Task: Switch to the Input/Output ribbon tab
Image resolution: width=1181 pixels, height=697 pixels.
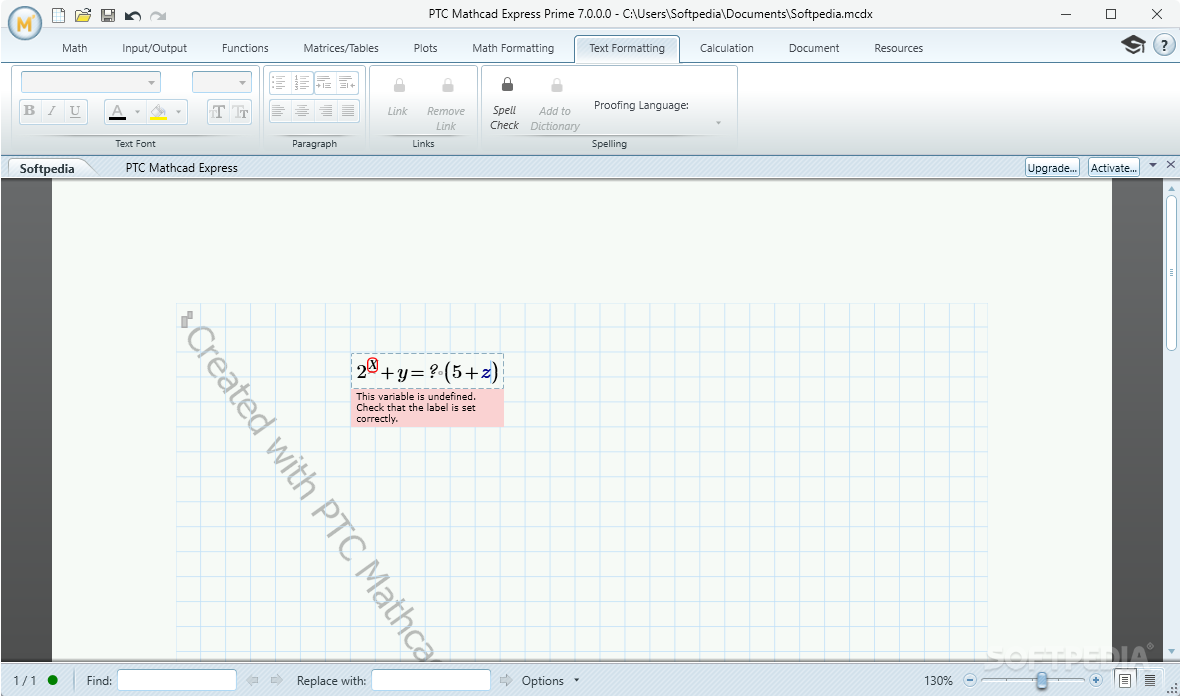Action: pos(154,48)
